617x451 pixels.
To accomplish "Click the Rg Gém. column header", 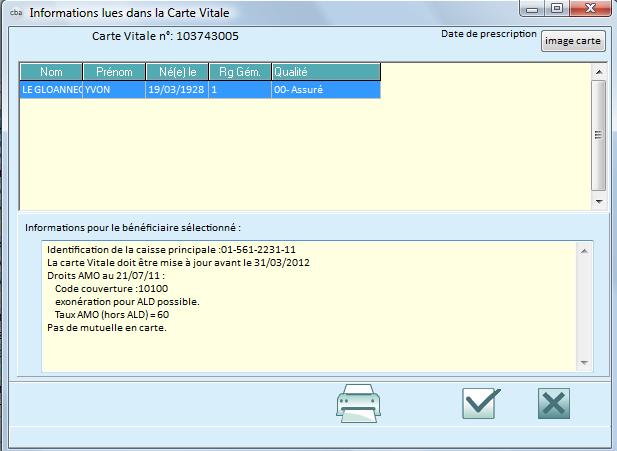I will click(240, 72).
